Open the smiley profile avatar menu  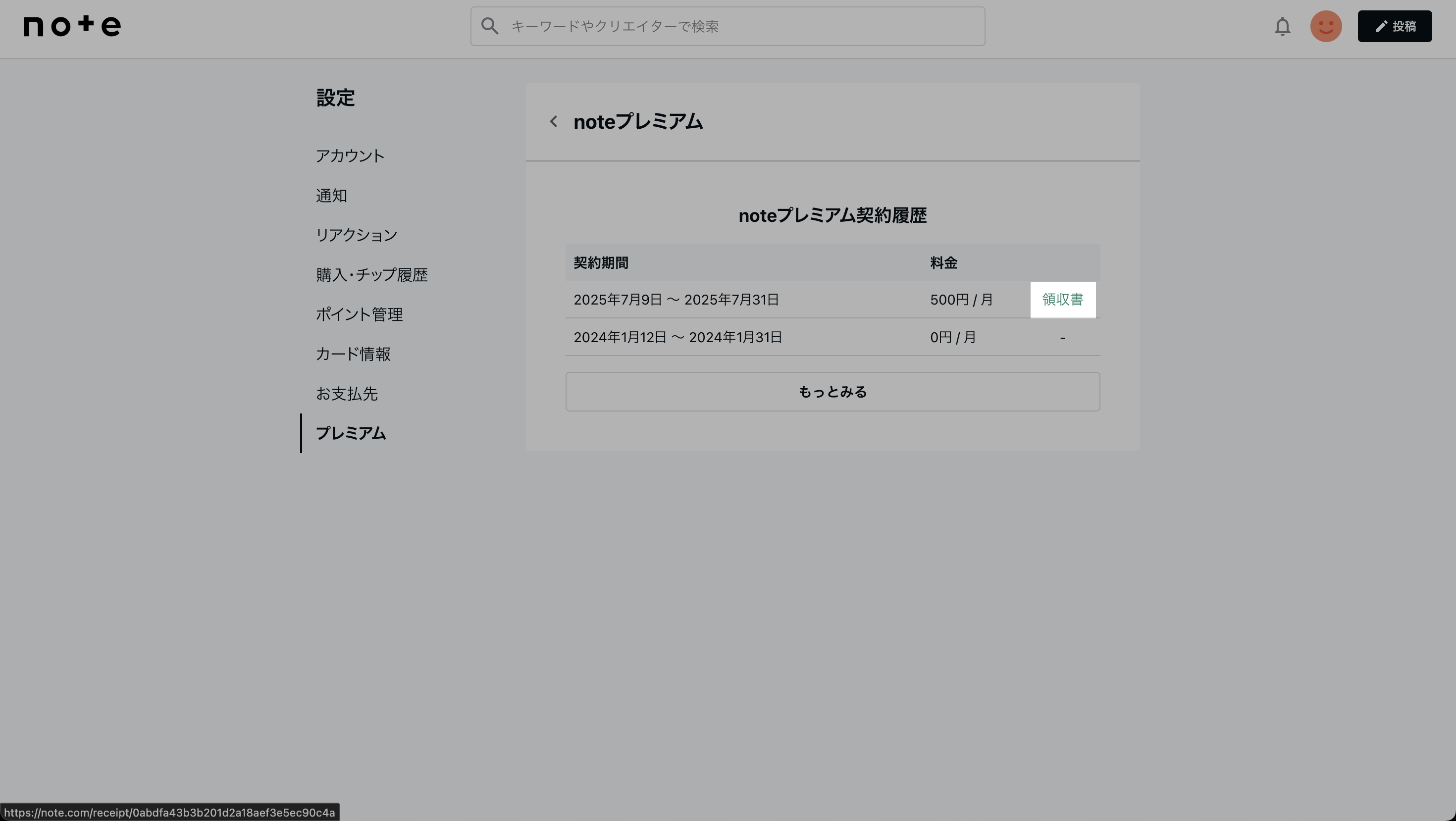pos(1325,27)
